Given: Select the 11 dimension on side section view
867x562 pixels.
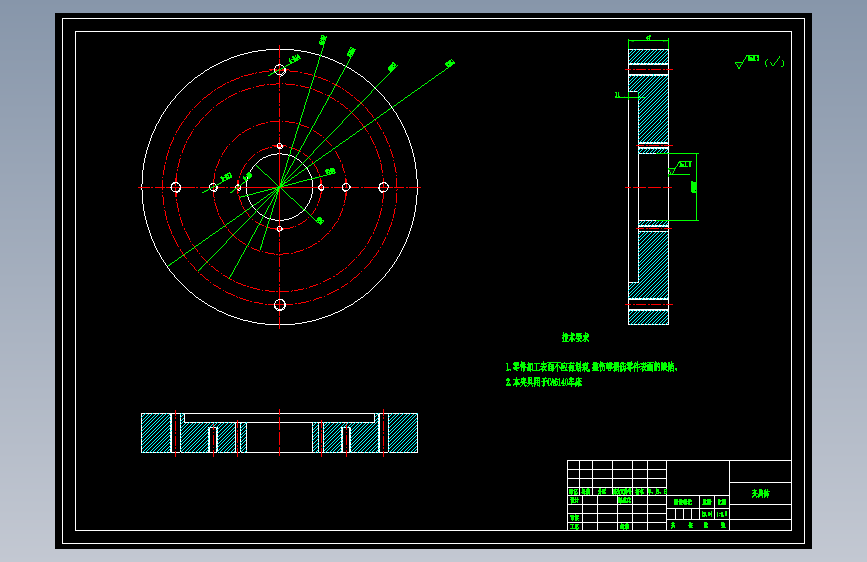Looking at the screenshot, I should click(618, 95).
